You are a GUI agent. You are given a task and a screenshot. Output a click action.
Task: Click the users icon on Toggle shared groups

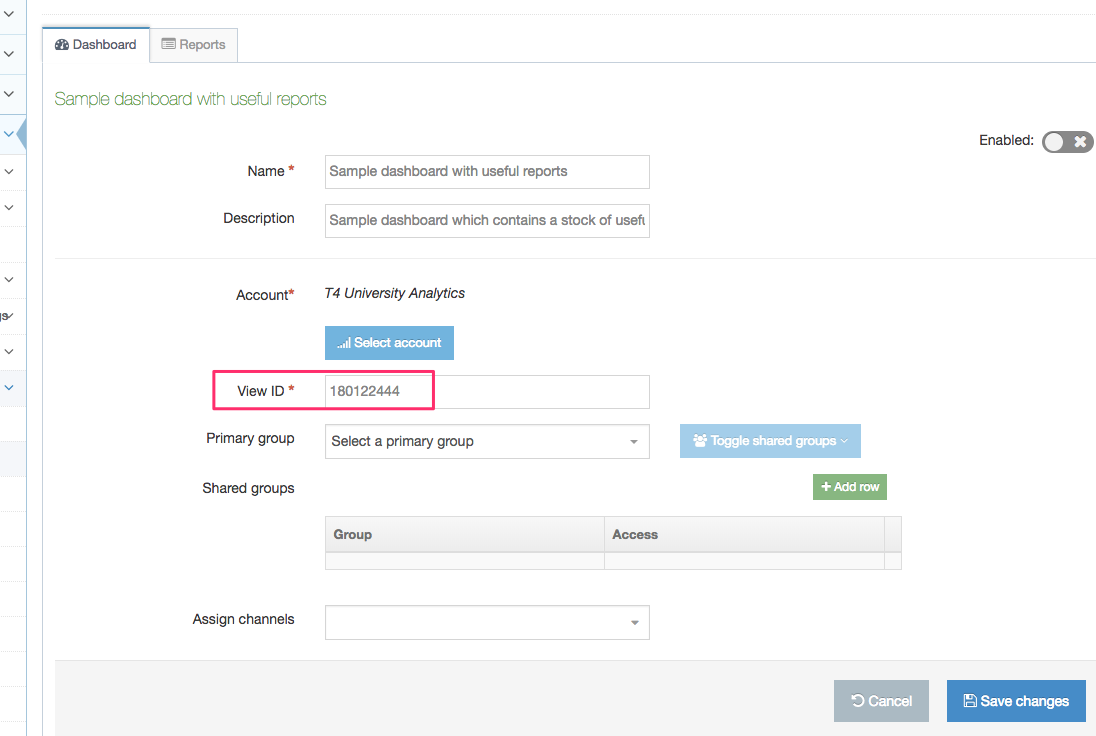(700, 441)
